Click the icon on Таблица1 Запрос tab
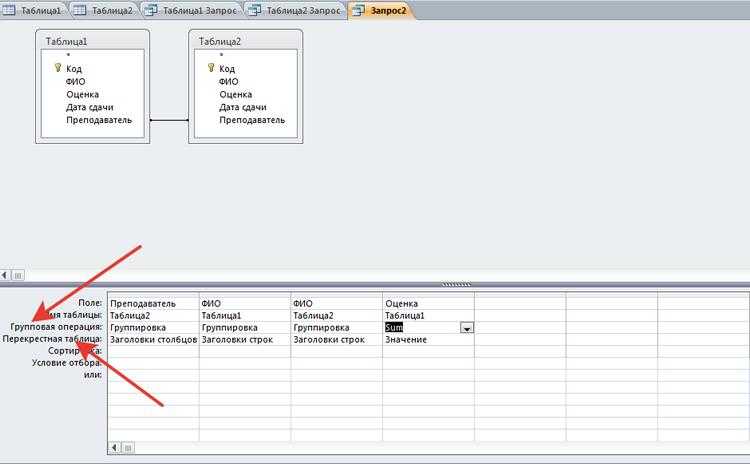Viewport: 750px width, 464px height. coord(150,10)
